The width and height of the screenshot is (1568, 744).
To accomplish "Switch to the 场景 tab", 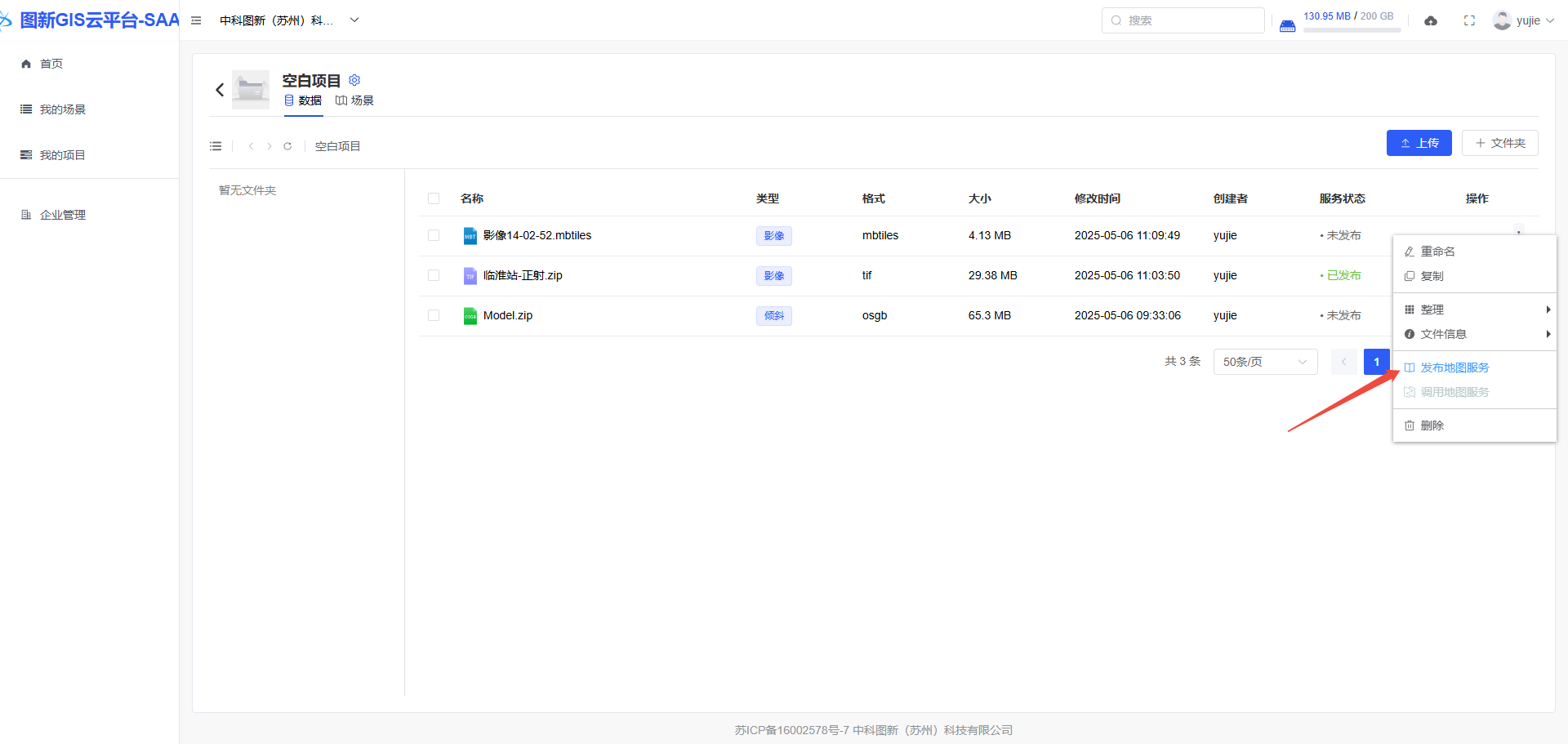I will click(x=355, y=100).
